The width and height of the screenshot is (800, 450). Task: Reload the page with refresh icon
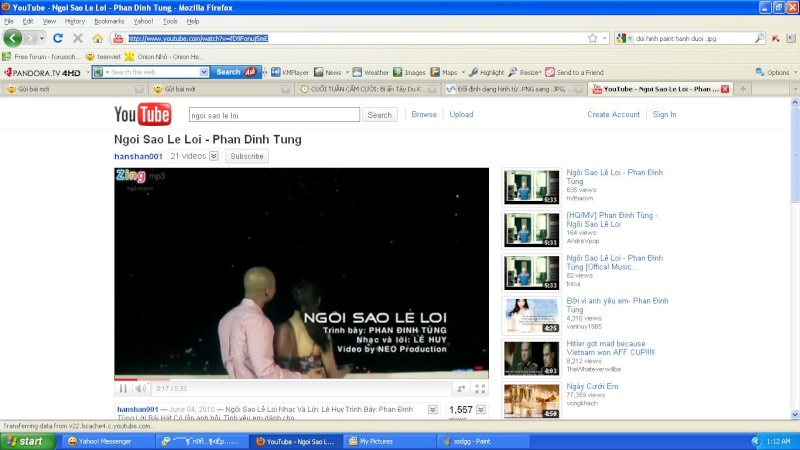tap(58, 38)
